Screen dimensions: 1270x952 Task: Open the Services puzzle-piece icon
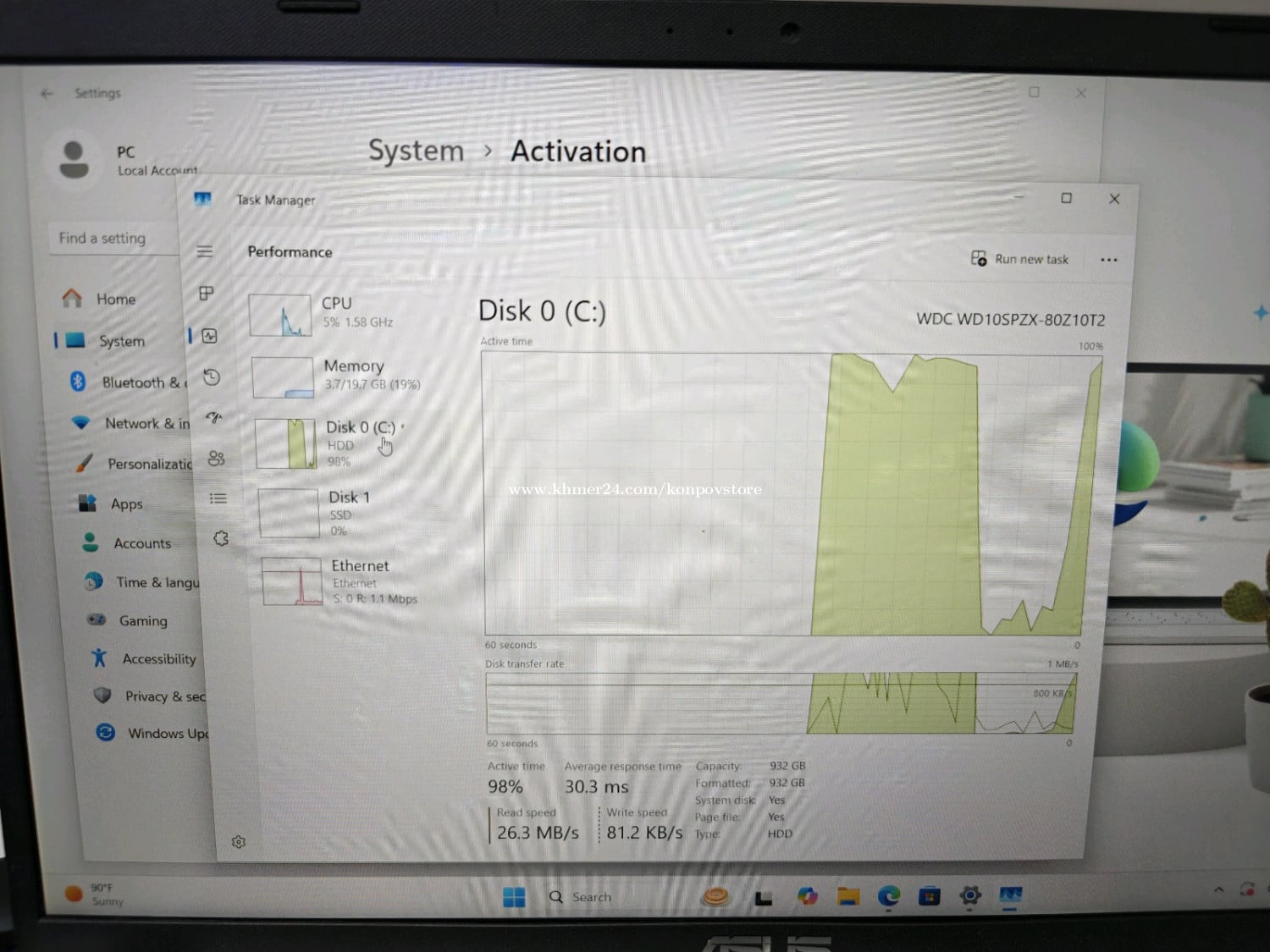[x=221, y=538]
